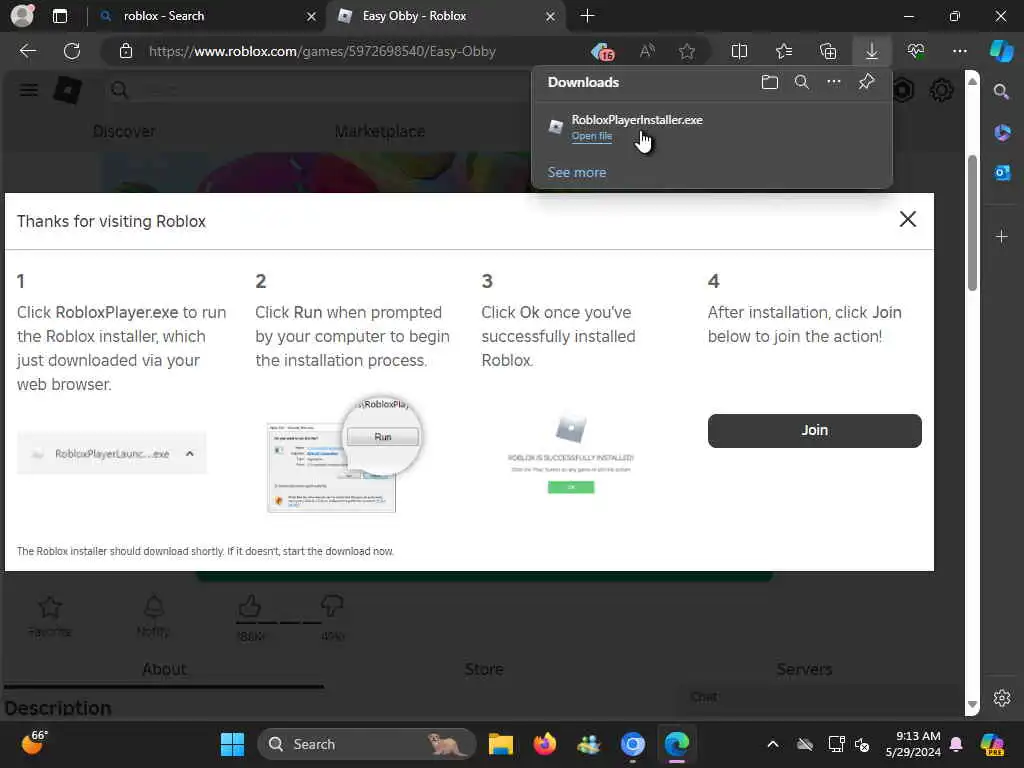Click the Roblox logo
The height and width of the screenshot is (768, 1024).
click(x=67, y=89)
